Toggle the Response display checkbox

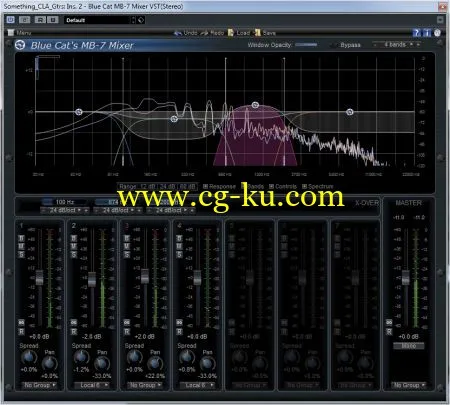[205, 186]
